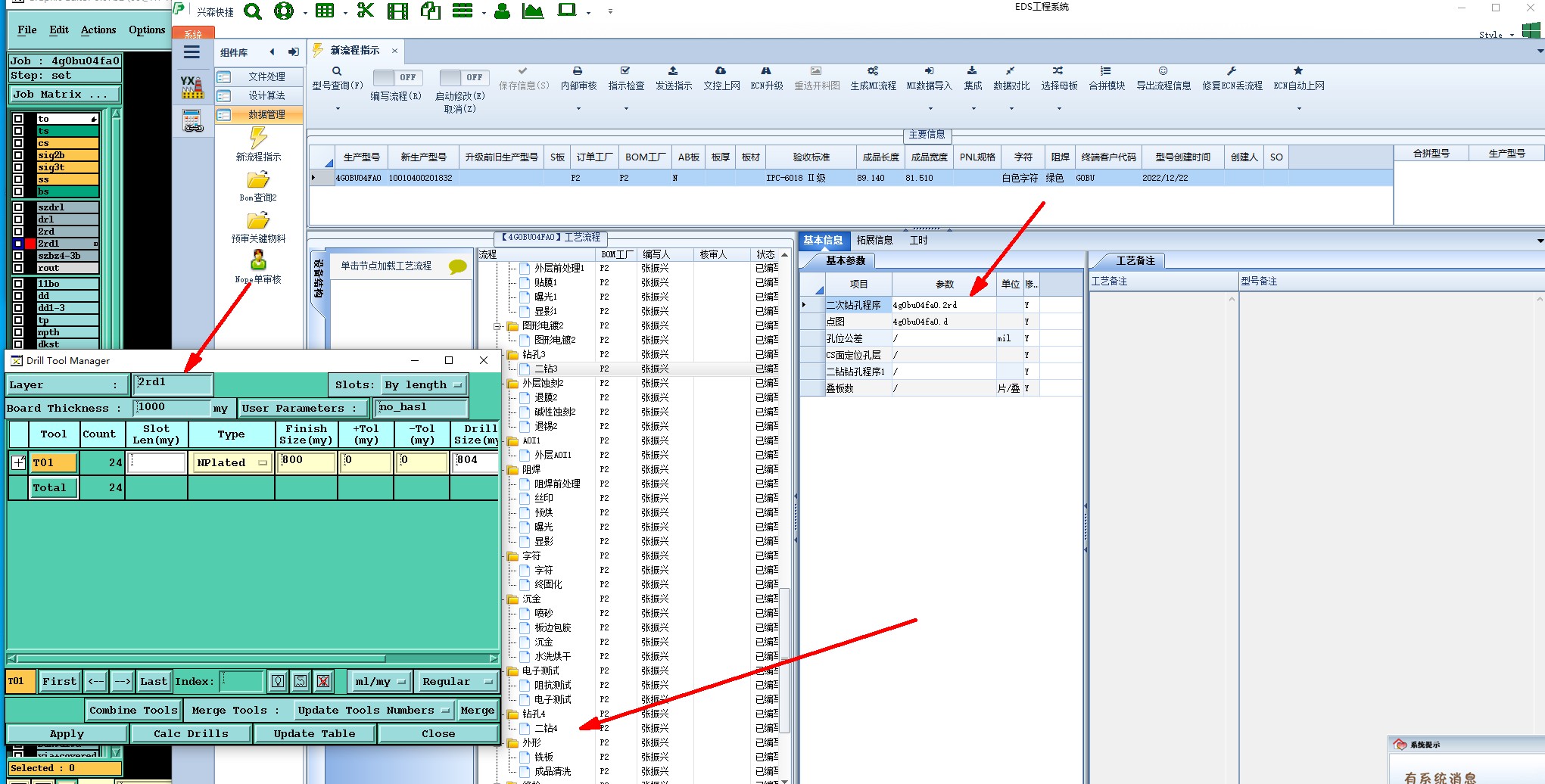Viewport: 1545px width, 784px height.
Task: Toggle the 编写流程(R) OFF switch
Action: [x=397, y=77]
